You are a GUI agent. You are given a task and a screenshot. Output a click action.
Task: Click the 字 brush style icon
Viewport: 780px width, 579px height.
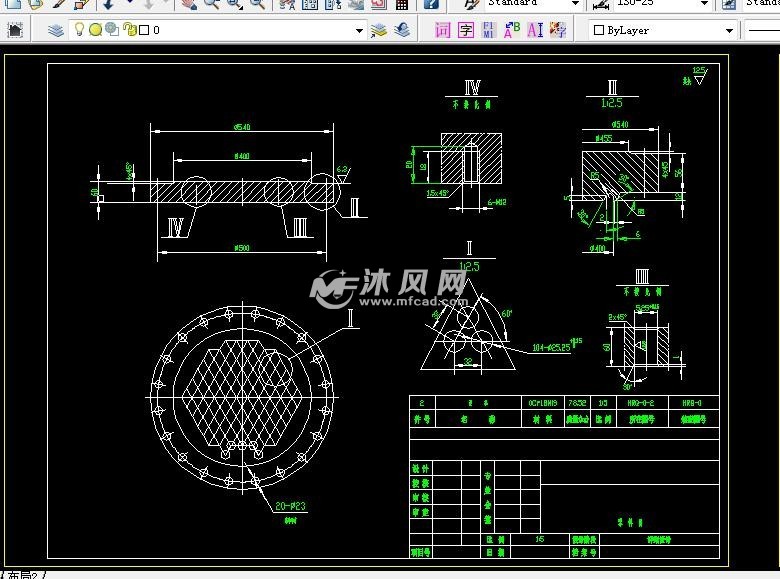point(558,30)
